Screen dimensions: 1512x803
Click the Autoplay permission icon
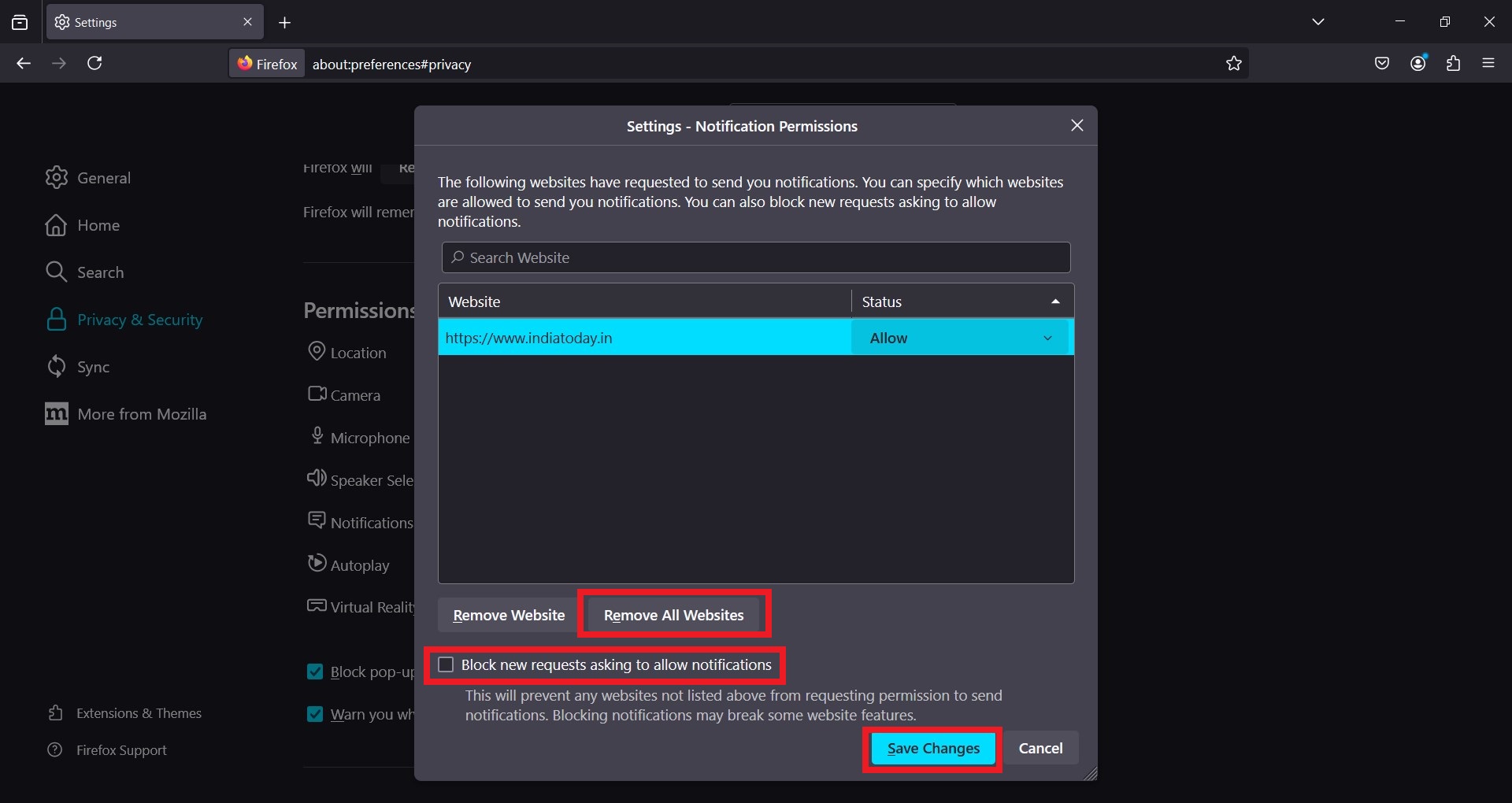(x=317, y=563)
